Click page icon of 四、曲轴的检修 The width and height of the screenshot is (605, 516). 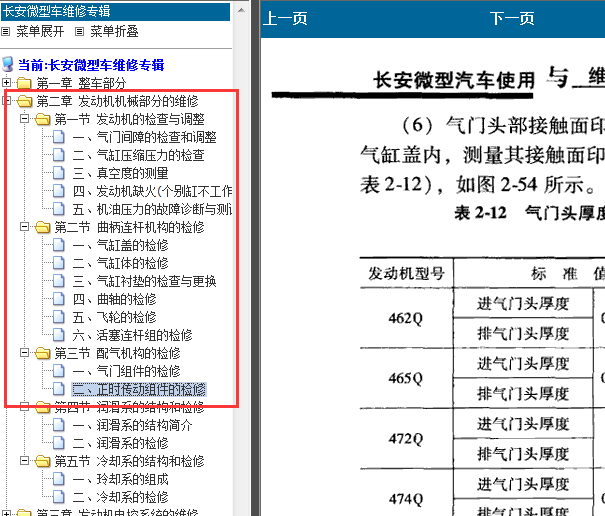click(x=59, y=299)
